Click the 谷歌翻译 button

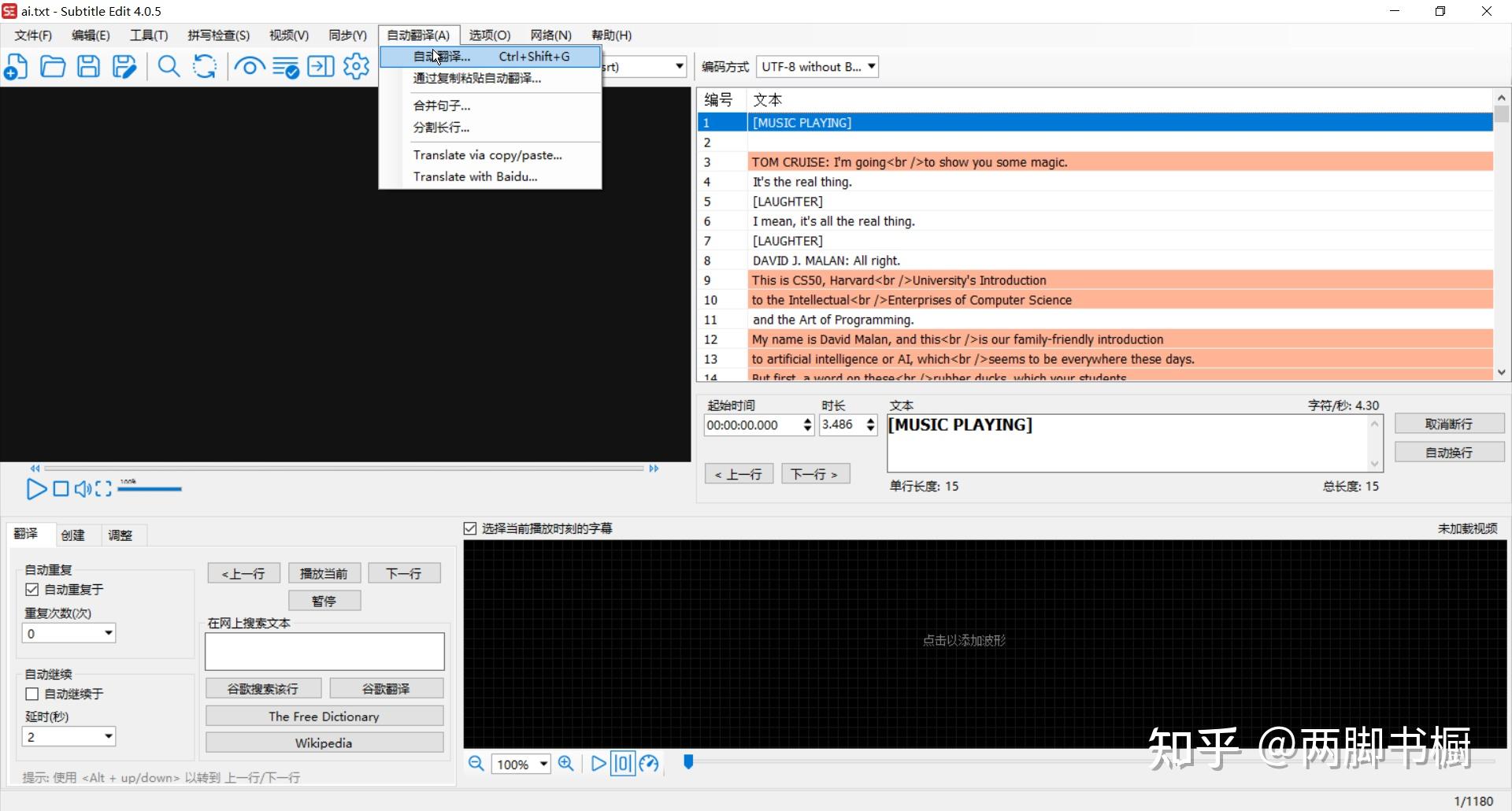coord(386,689)
